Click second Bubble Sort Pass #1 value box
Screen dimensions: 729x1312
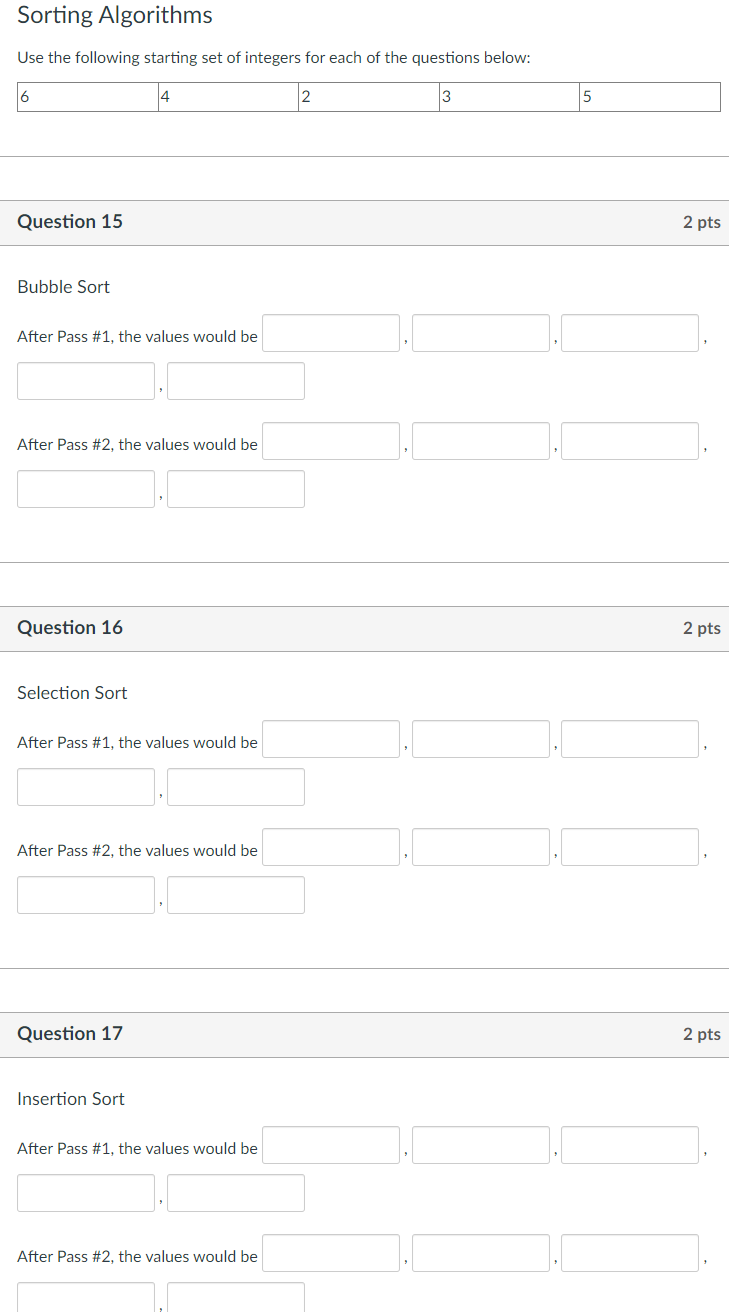point(481,333)
